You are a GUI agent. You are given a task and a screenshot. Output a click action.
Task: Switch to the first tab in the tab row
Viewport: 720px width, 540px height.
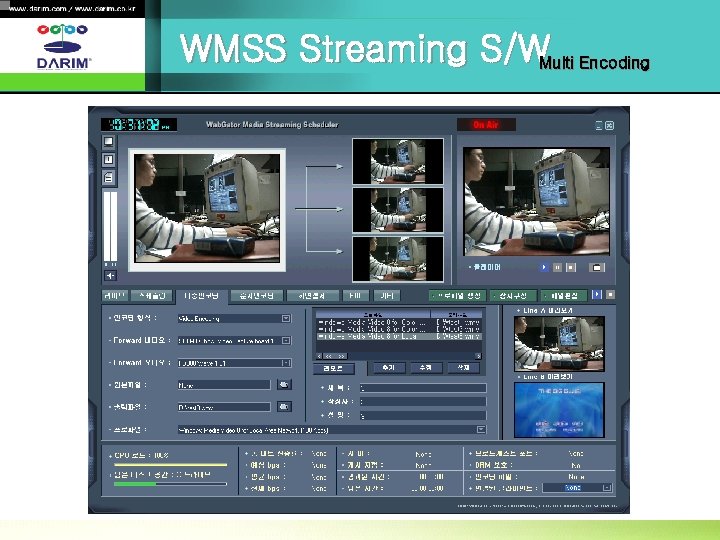[115, 296]
